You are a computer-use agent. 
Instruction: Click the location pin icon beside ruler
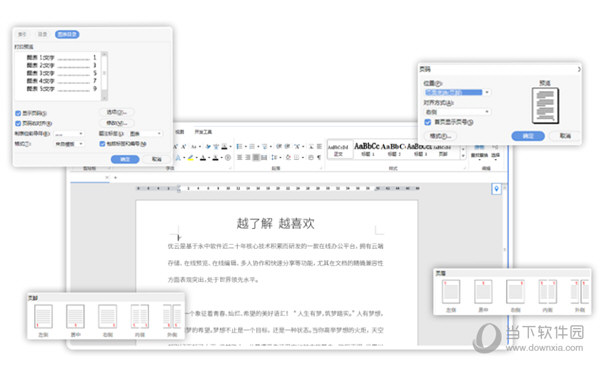(x=496, y=189)
